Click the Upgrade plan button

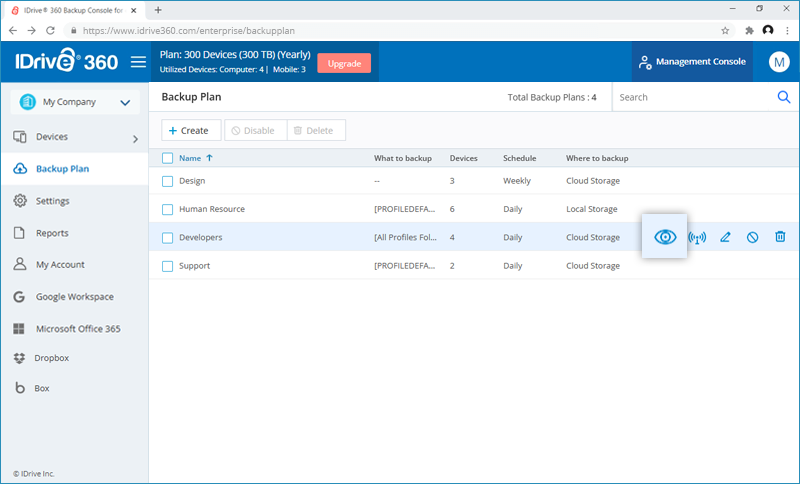tap(344, 63)
